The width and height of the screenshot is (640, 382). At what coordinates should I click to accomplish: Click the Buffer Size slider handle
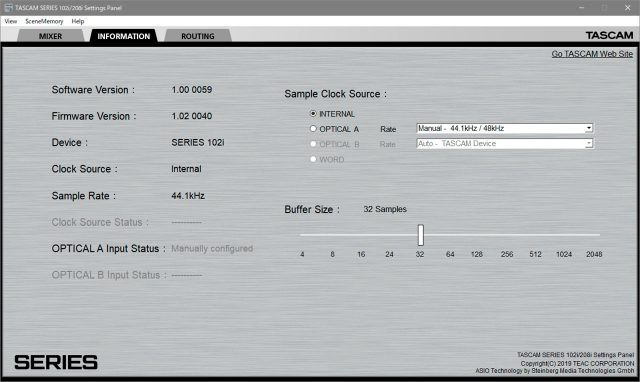point(421,235)
